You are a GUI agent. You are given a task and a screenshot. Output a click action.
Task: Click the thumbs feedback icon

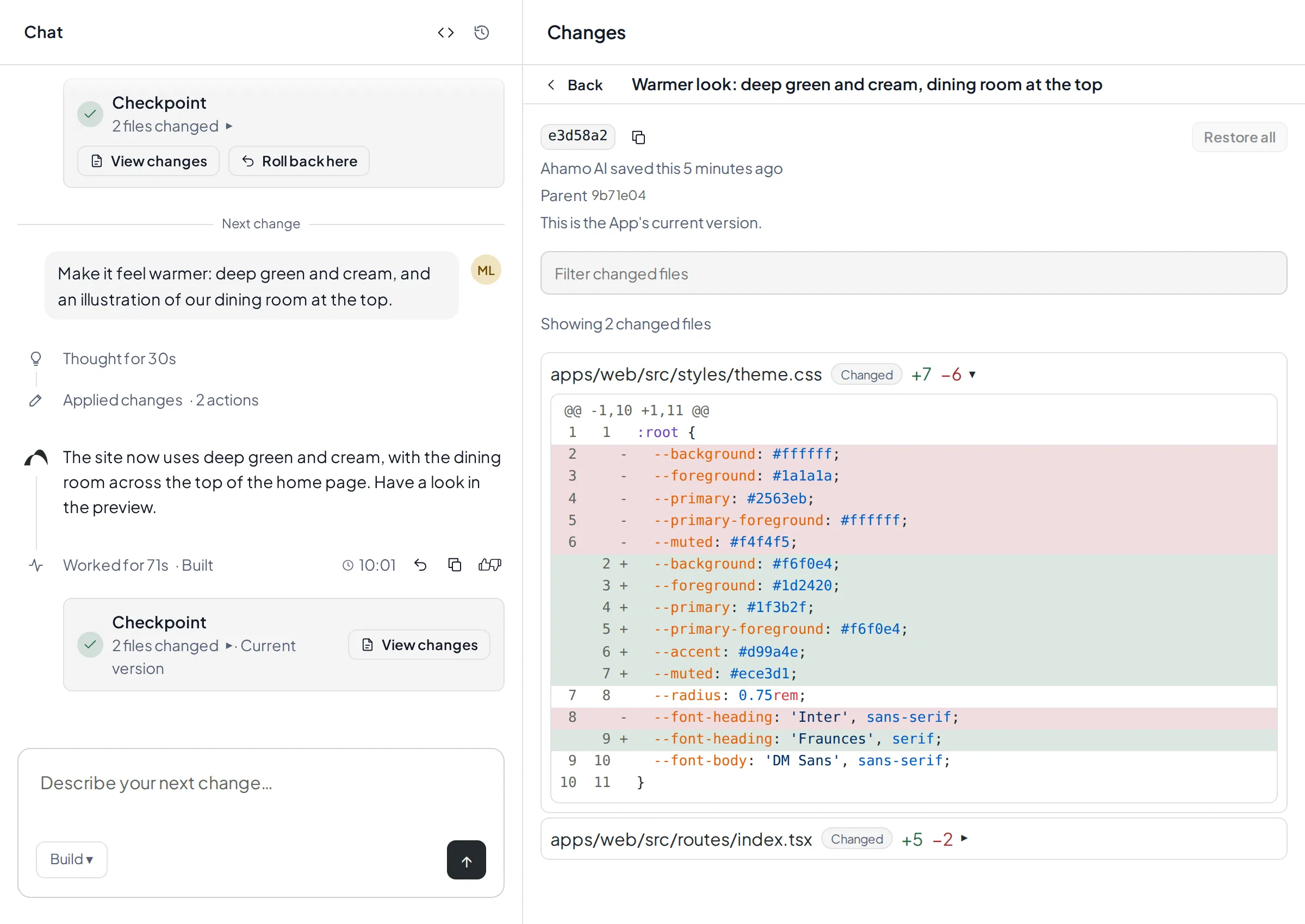490,565
